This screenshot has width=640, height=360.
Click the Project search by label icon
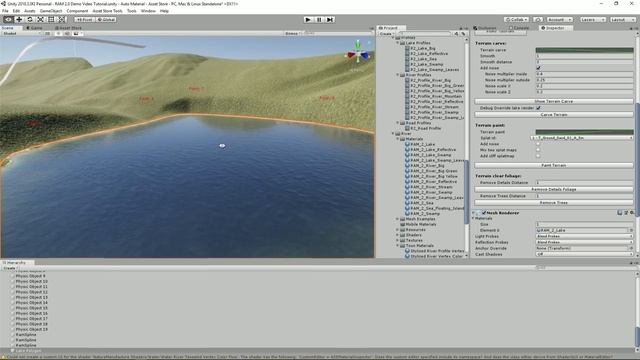(463, 33)
